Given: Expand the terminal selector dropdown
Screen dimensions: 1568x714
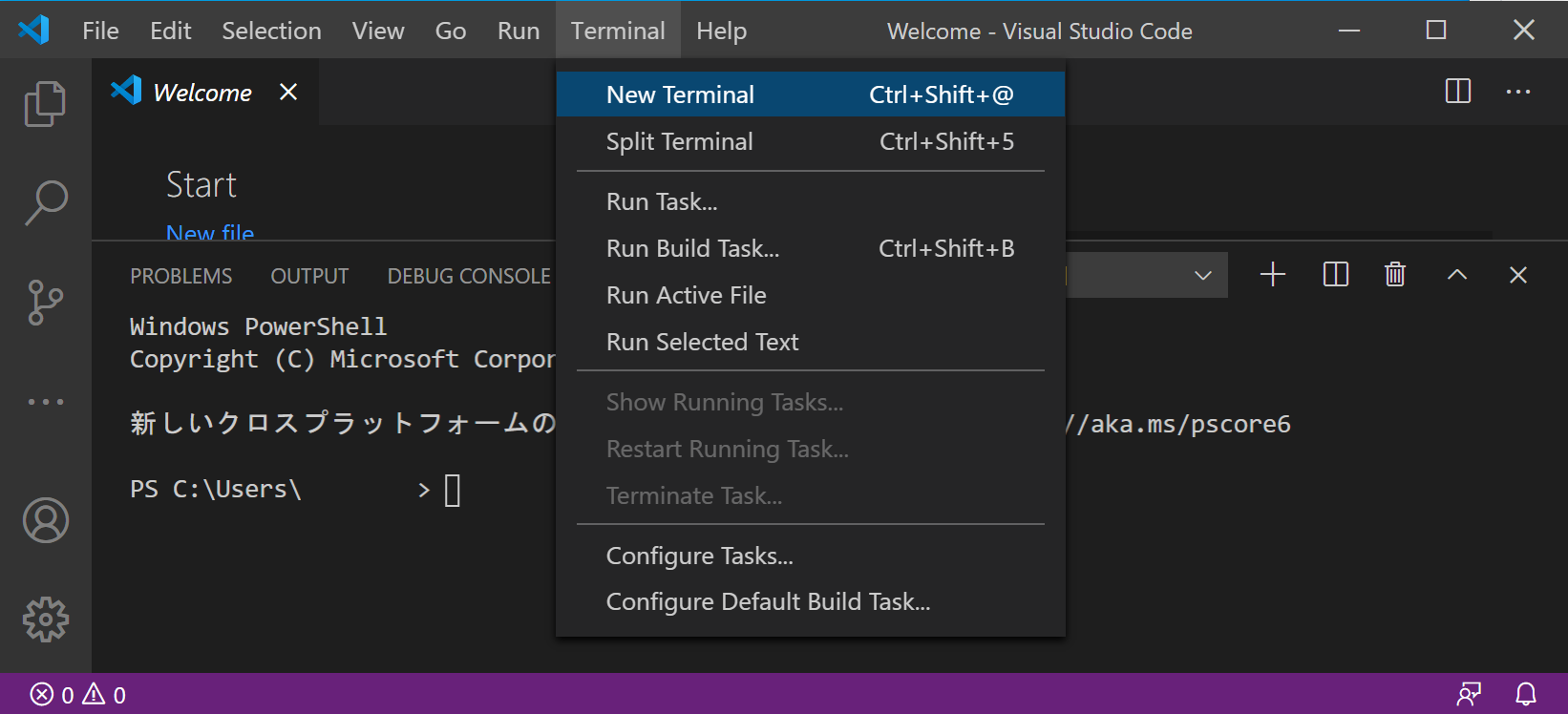Looking at the screenshot, I should (x=1202, y=275).
